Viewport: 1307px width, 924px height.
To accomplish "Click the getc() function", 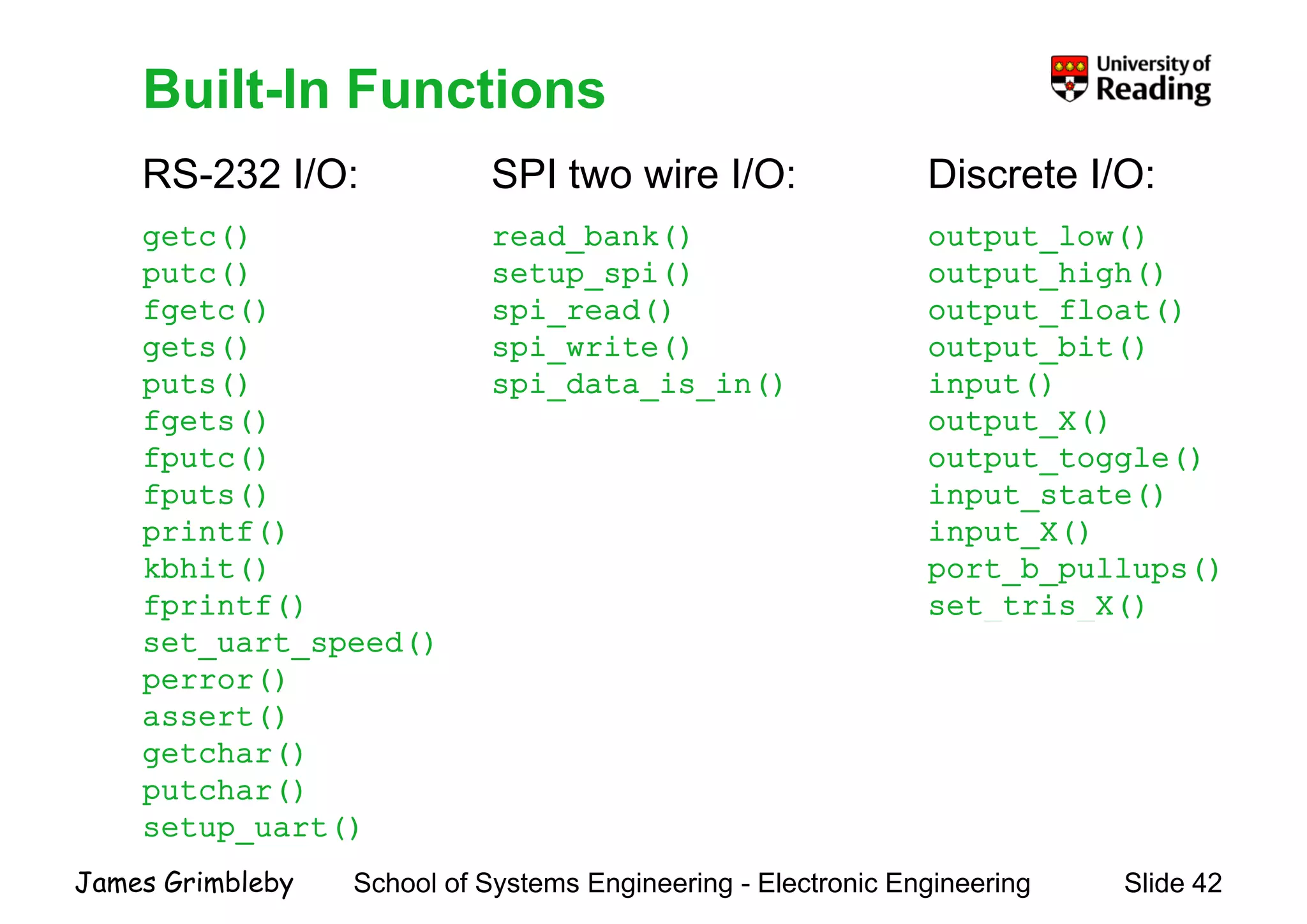I will click(x=195, y=237).
